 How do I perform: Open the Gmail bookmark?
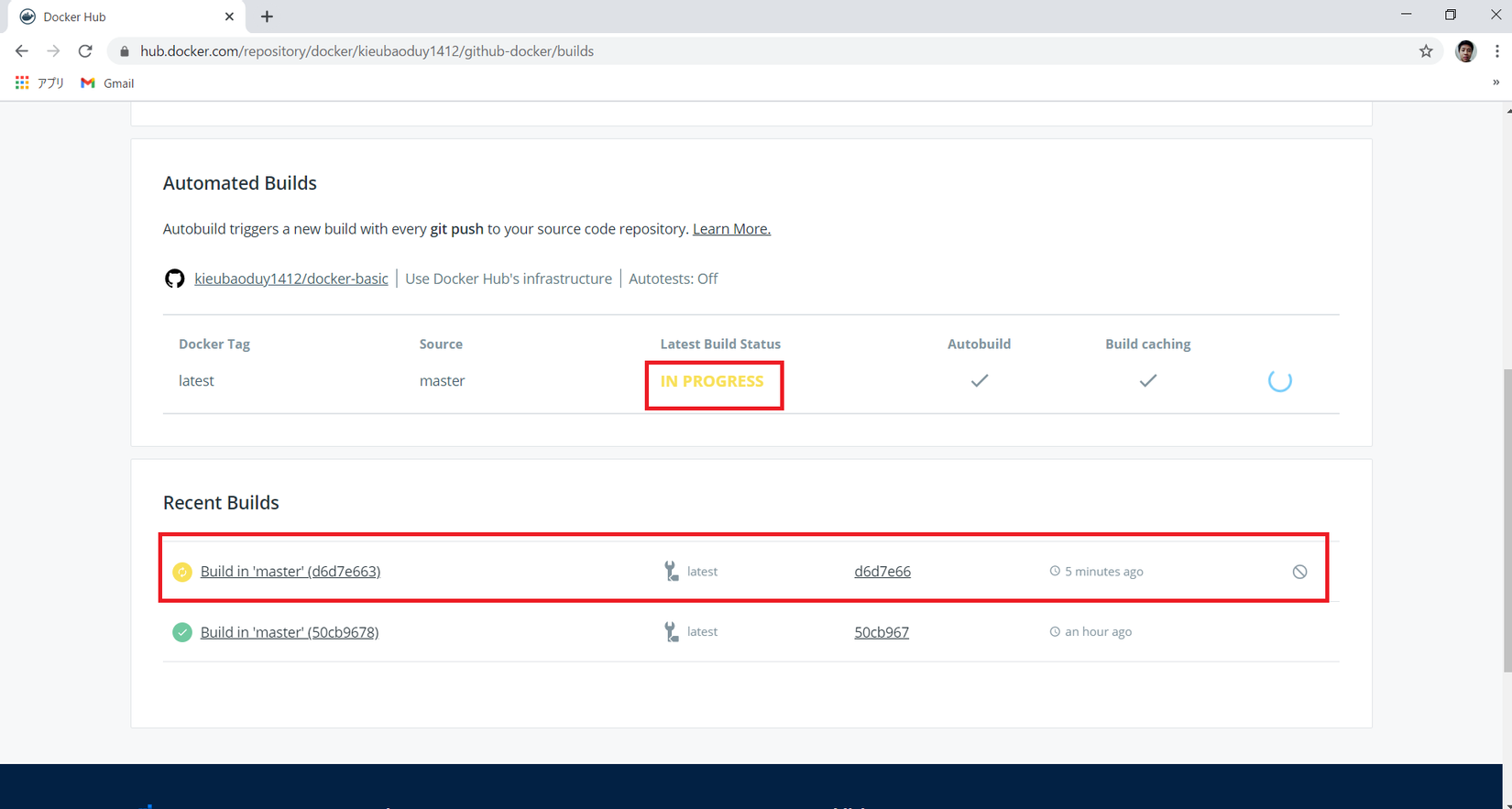[x=107, y=83]
